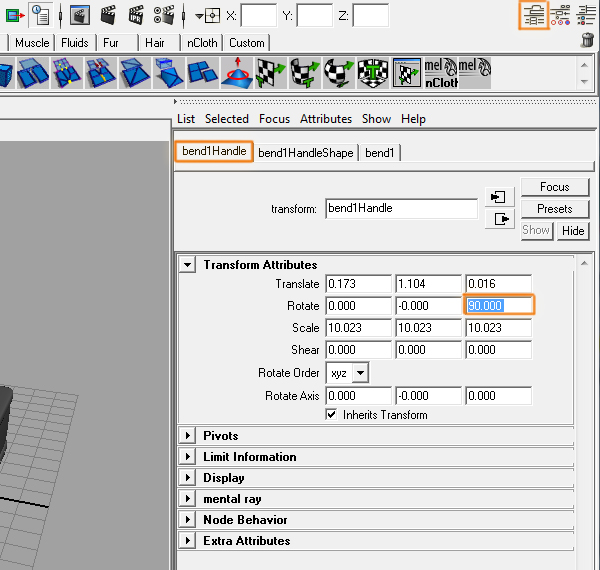Open the Rotate Order dropdown
600x570 pixels.
(347, 373)
